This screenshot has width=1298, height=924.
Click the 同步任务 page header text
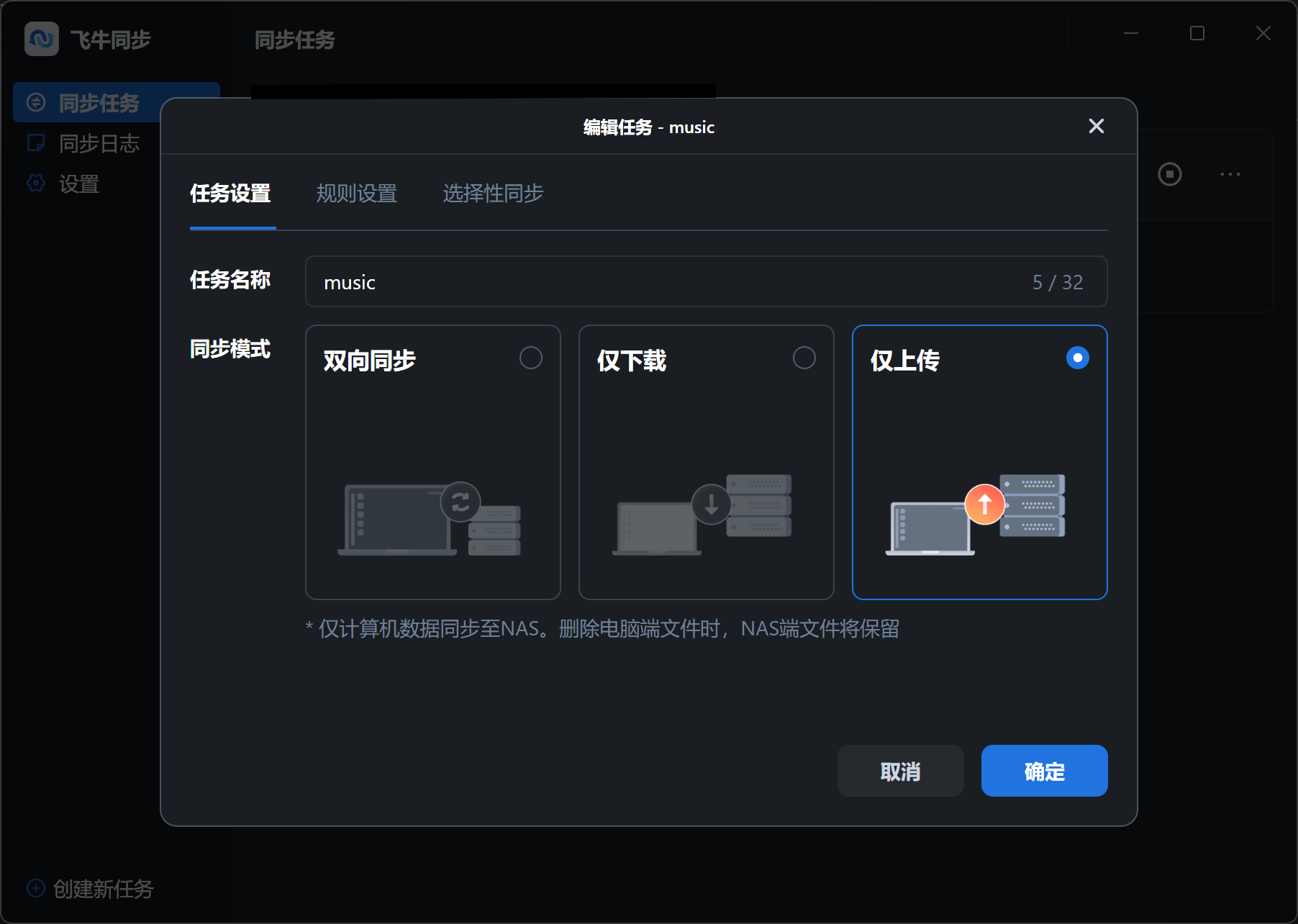(295, 40)
